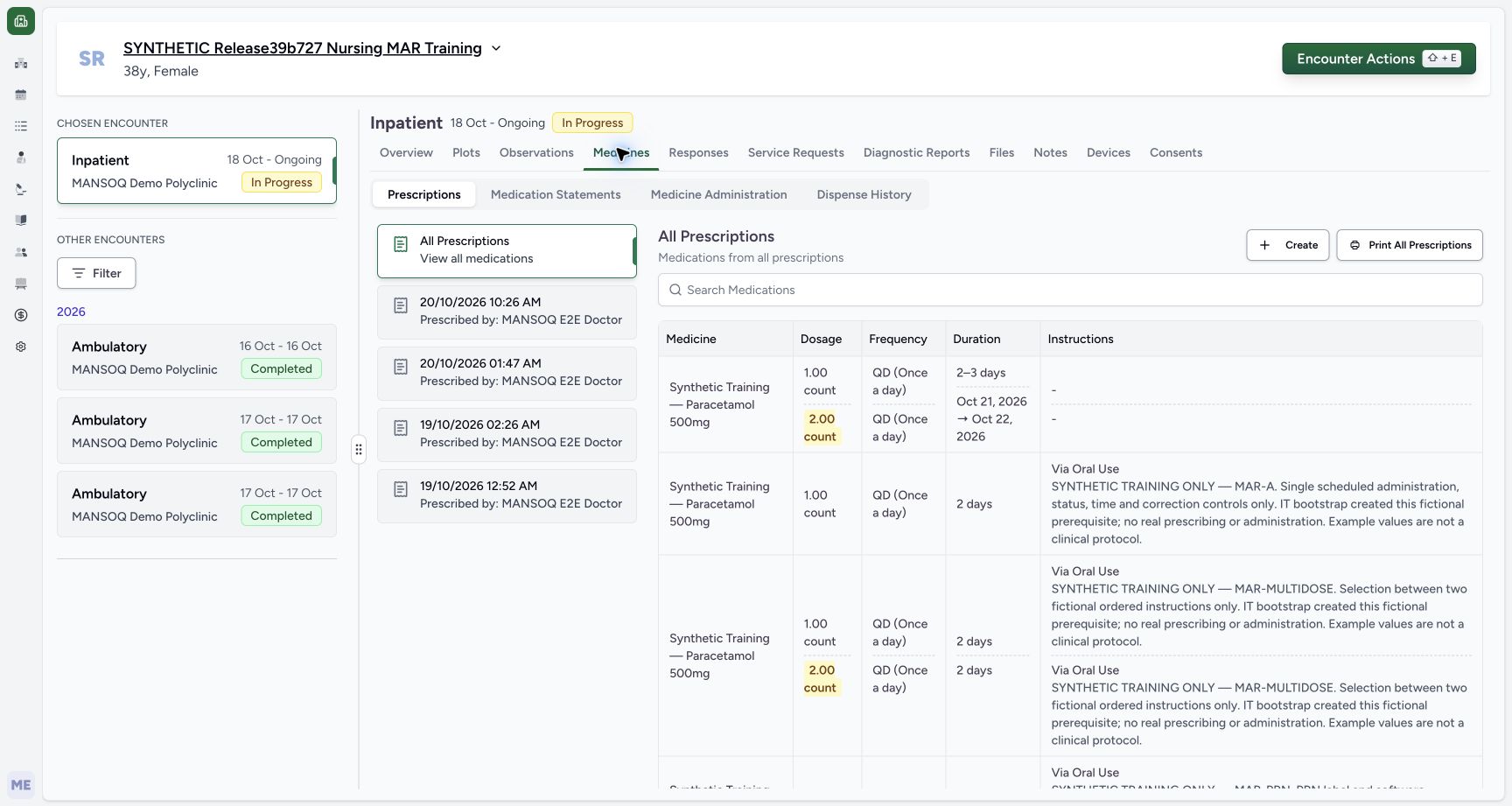The height and width of the screenshot is (806, 1512).
Task: Click document icon of 20/10/2026 10:26 AM prescription
Action: point(401,305)
